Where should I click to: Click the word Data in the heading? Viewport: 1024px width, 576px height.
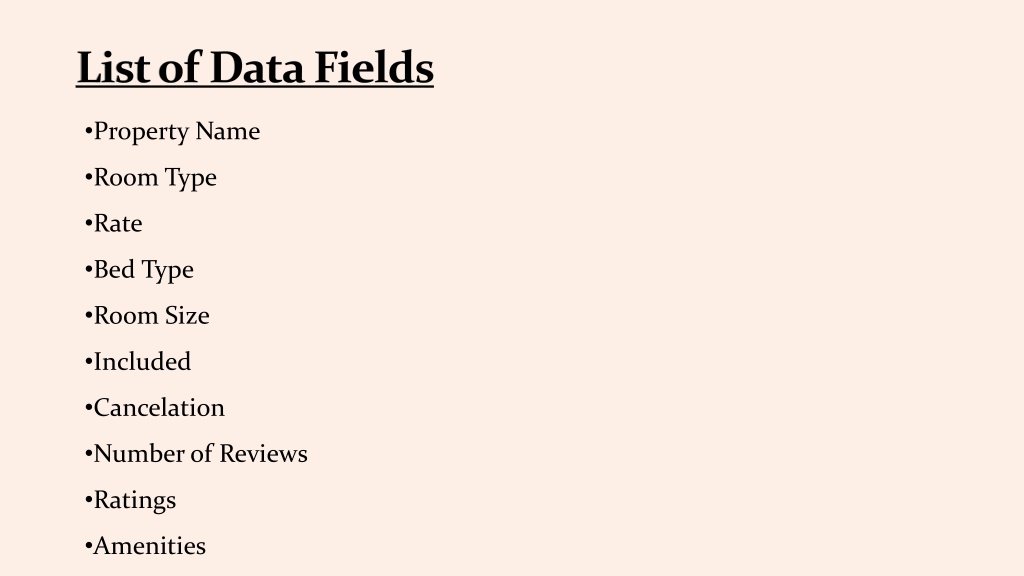(x=257, y=67)
